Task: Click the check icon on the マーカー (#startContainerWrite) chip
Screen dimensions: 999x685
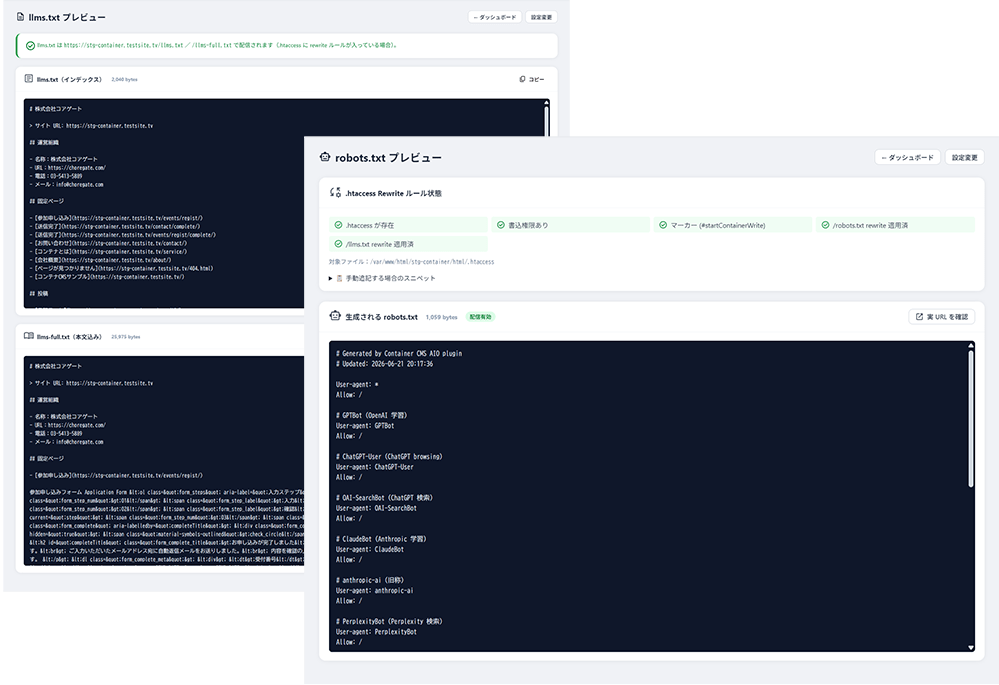Action: [x=663, y=225]
